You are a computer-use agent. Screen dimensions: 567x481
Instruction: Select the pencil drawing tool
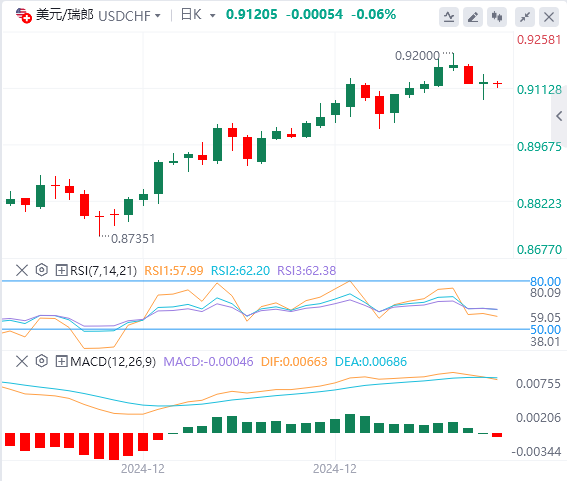[x=473, y=17]
